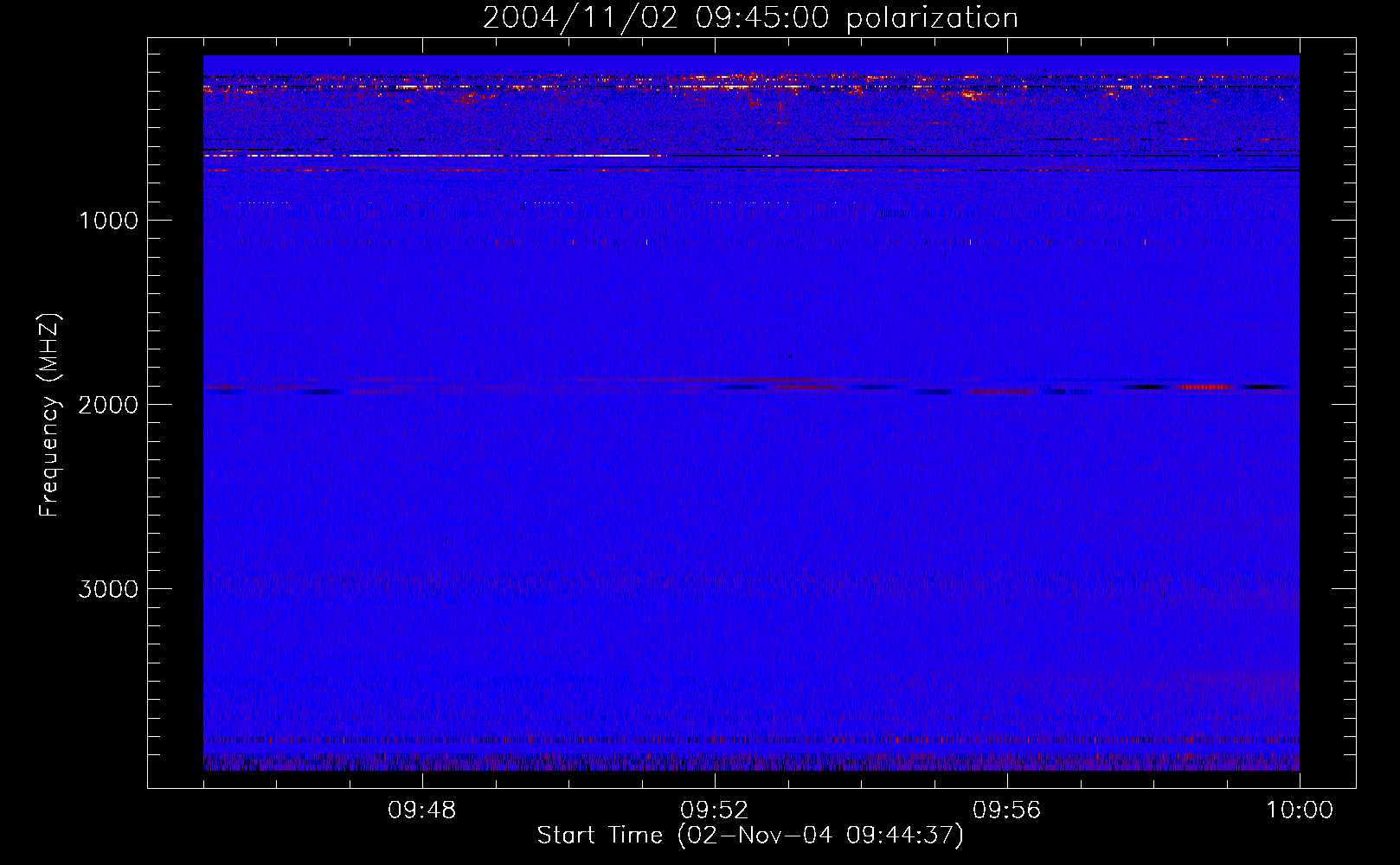Click the '09:56' time tick label

pyautogui.click(x=1006, y=811)
